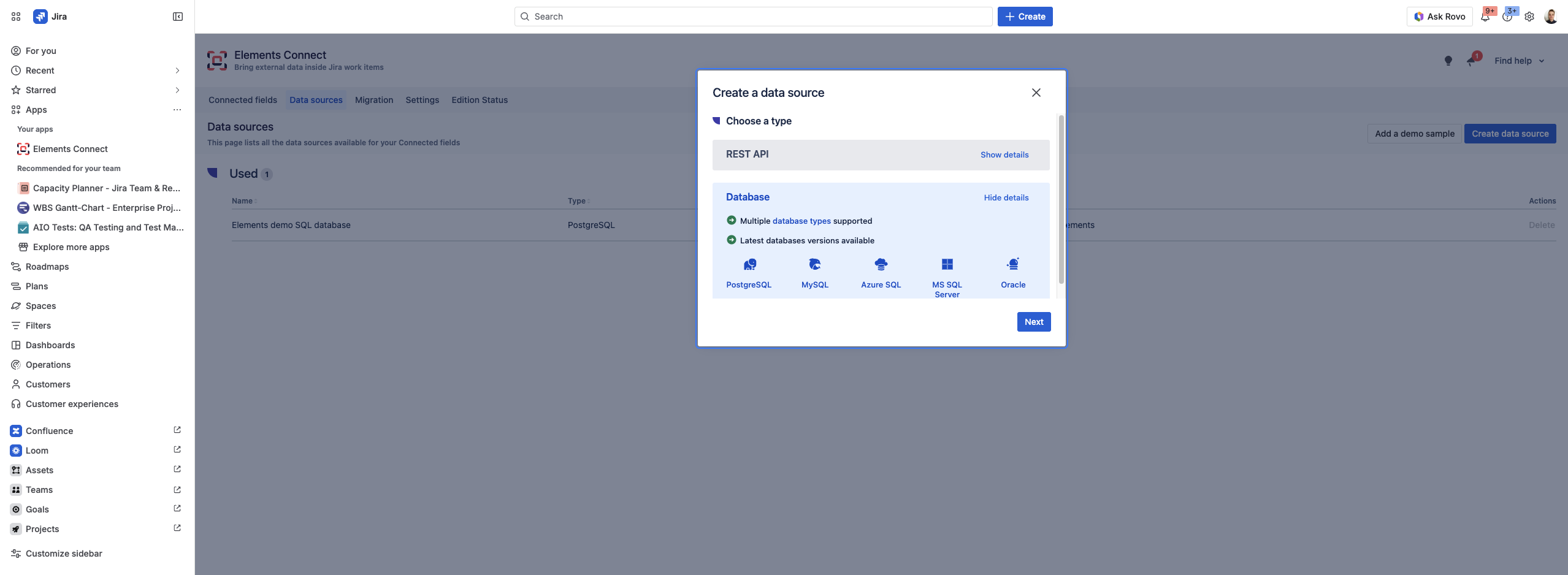Image resolution: width=1568 pixels, height=575 pixels.
Task: Click the Search input field
Action: pos(753,17)
